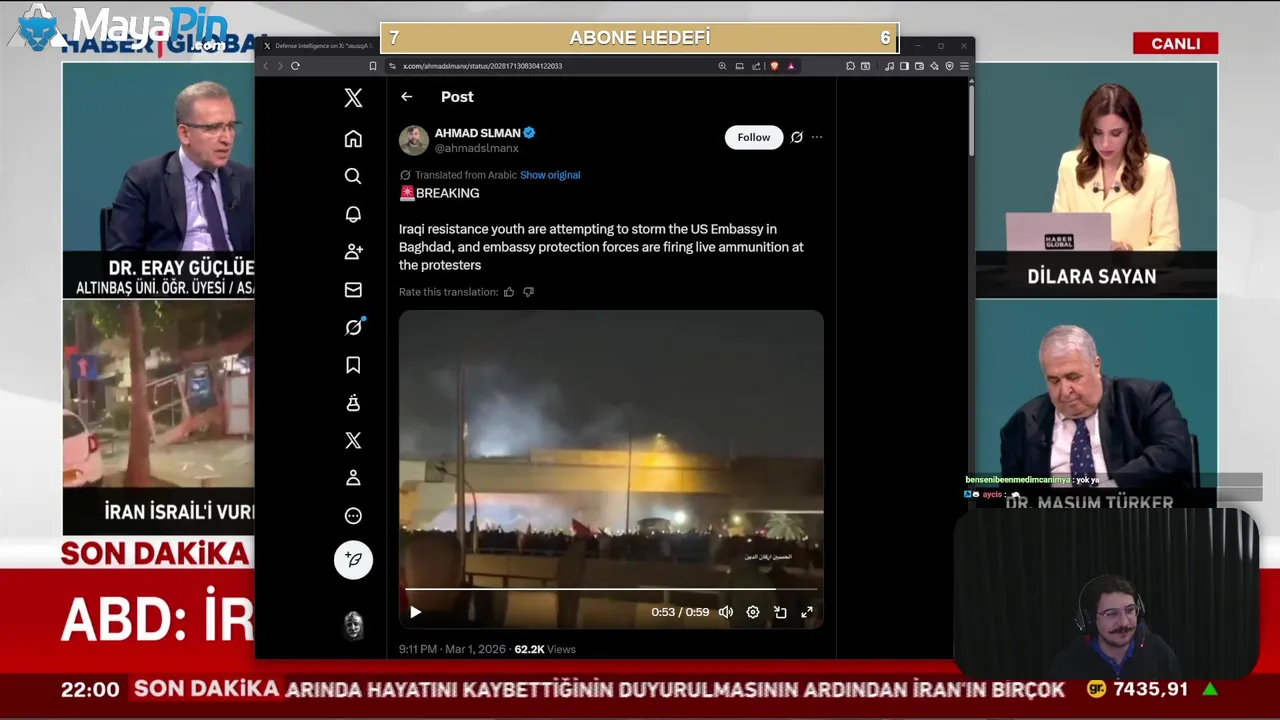Image resolution: width=1280 pixels, height=720 pixels.
Task: Open @ahmadslmanx handle link
Action: coord(476,148)
